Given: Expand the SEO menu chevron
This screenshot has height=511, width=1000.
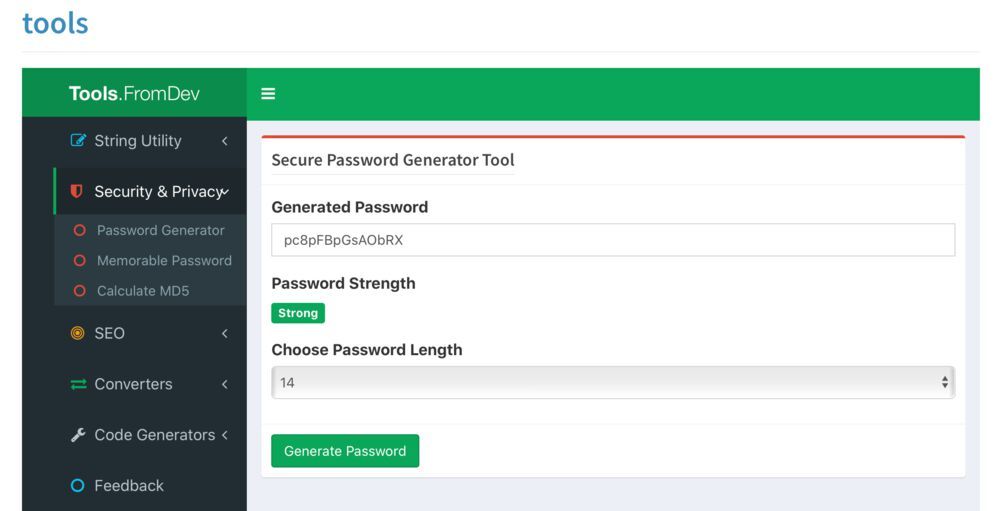Looking at the screenshot, I should [x=224, y=333].
